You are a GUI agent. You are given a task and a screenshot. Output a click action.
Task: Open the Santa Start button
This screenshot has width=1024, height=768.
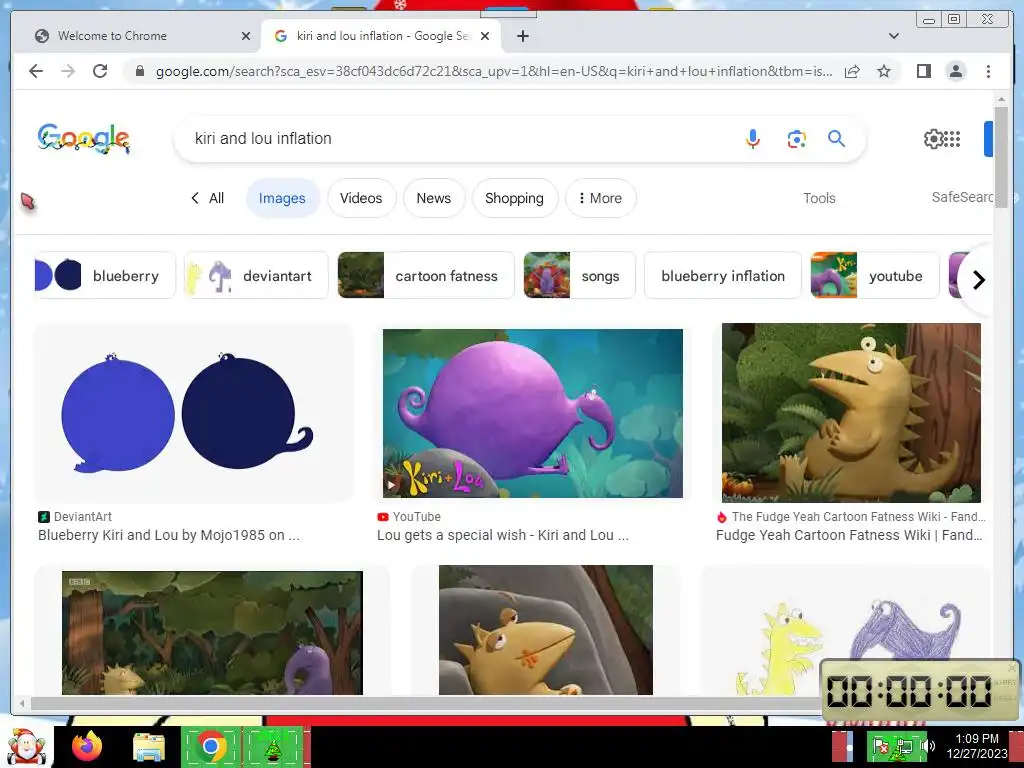coord(26,746)
